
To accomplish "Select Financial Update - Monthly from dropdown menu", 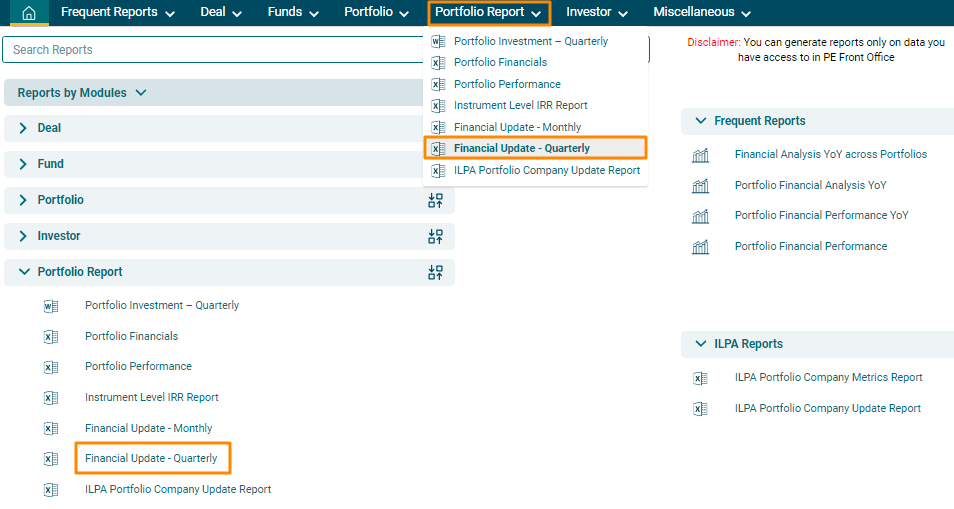I will [x=517, y=127].
